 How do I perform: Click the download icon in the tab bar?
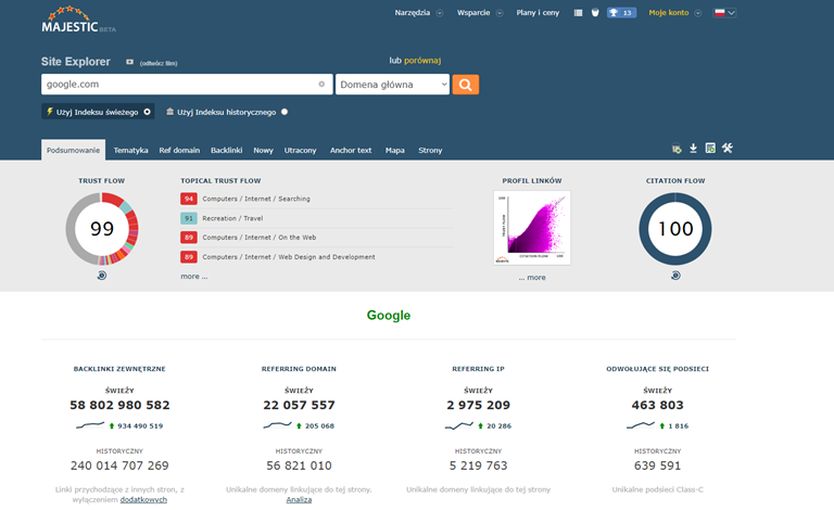coord(693,149)
